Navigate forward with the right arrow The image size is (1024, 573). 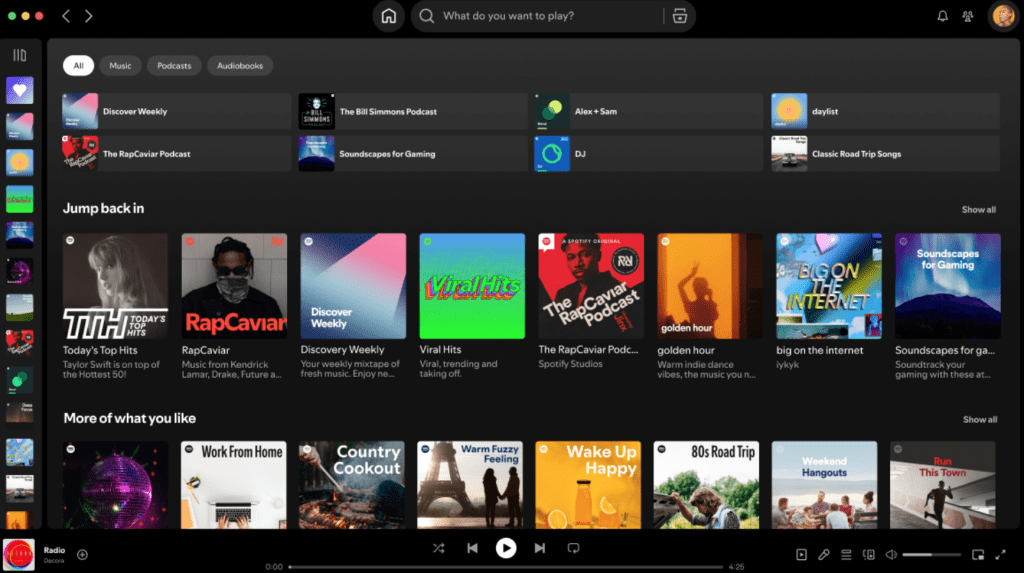(x=89, y=16)
